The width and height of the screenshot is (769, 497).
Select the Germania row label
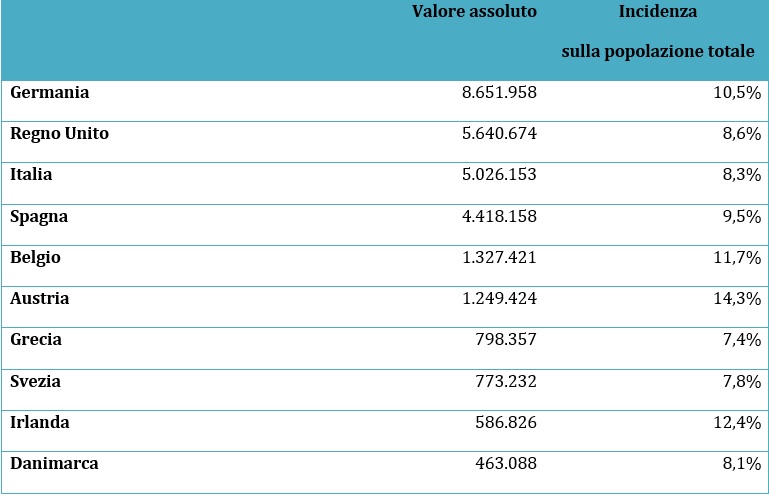click(x=50, y=92)
